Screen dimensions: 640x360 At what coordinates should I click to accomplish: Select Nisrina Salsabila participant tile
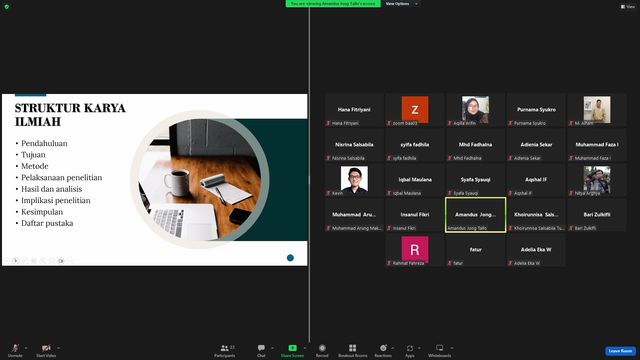coord(354,145)
